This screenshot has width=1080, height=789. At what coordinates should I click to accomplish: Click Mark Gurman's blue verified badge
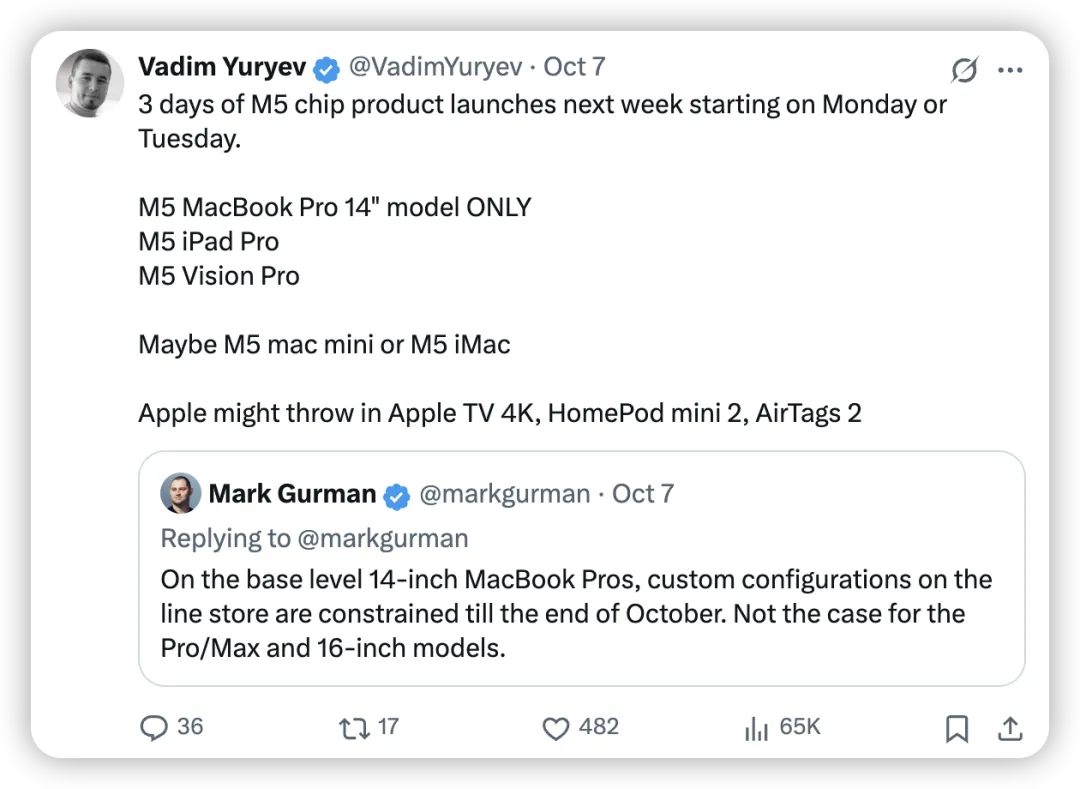pos(398,494)
